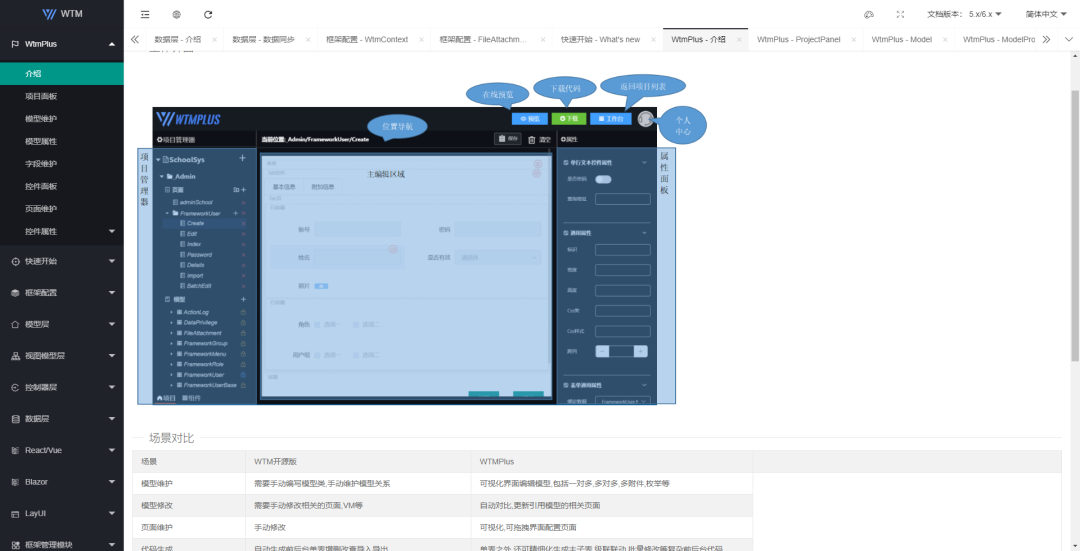Open the 页面维护 page in the sidebar
The height and width of the screenshot is (551, 1080).
pyautogui.click(x=62, y=209)
